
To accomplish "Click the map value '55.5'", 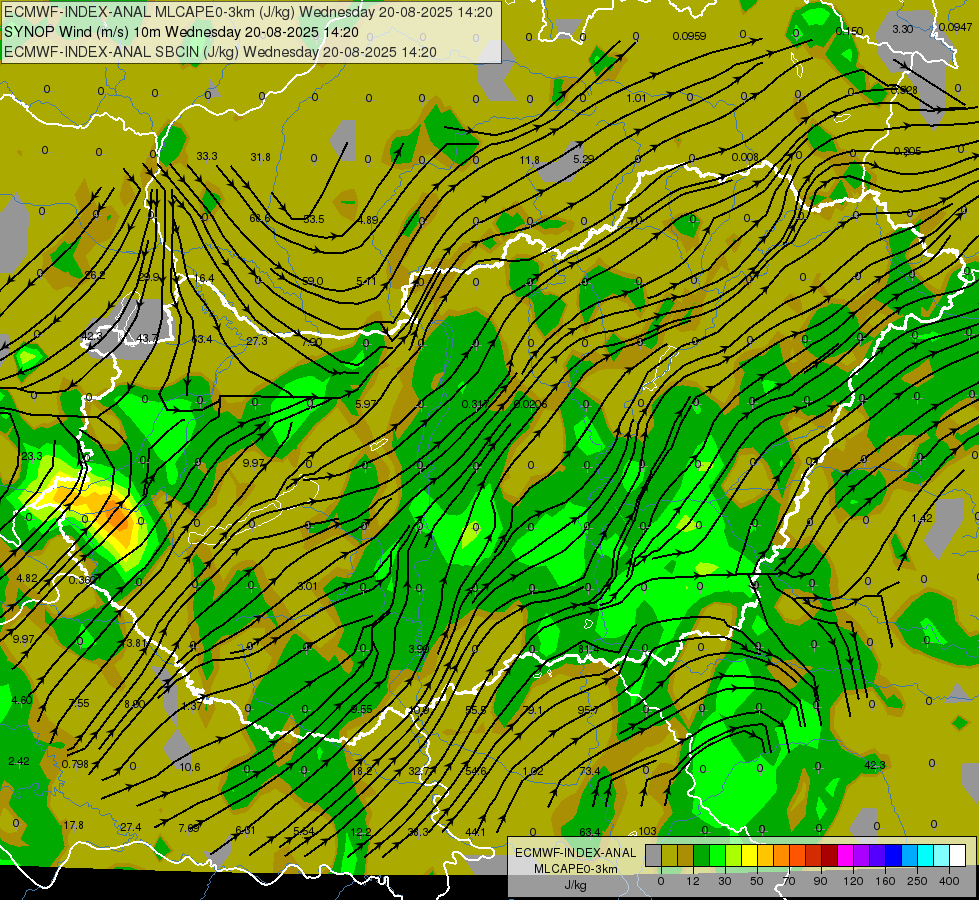I will click(476, 710).
